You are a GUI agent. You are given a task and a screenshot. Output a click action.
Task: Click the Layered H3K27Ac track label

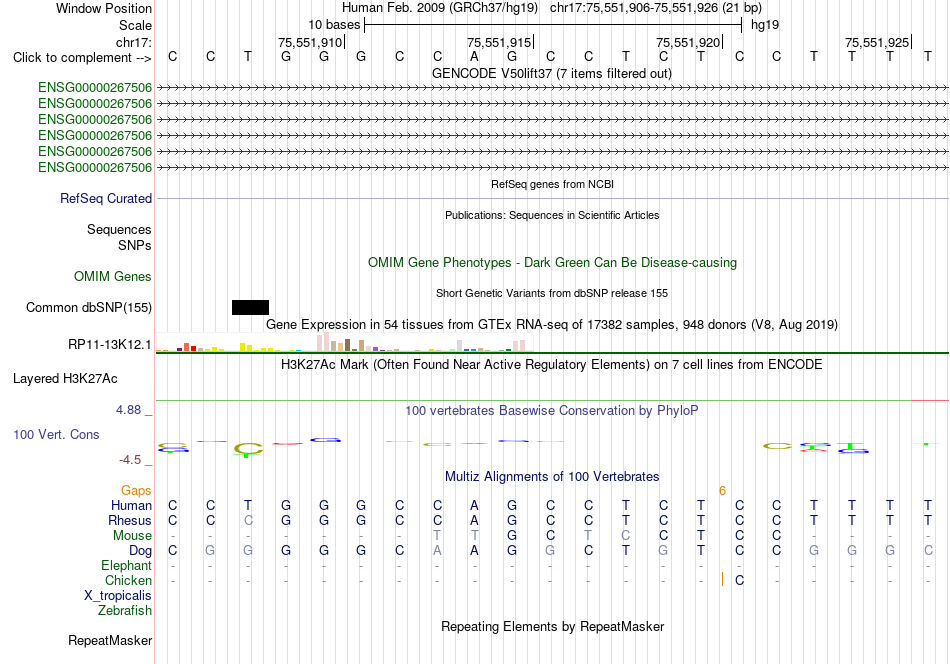(65, 379)
